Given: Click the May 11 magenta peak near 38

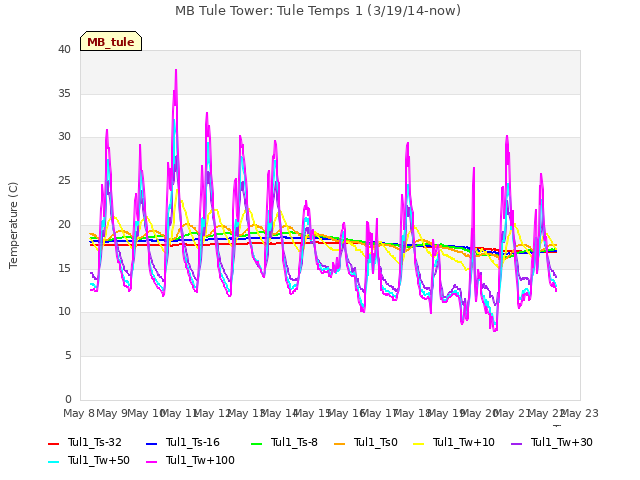Looking at the screenshot, I should tap(176, 70).
